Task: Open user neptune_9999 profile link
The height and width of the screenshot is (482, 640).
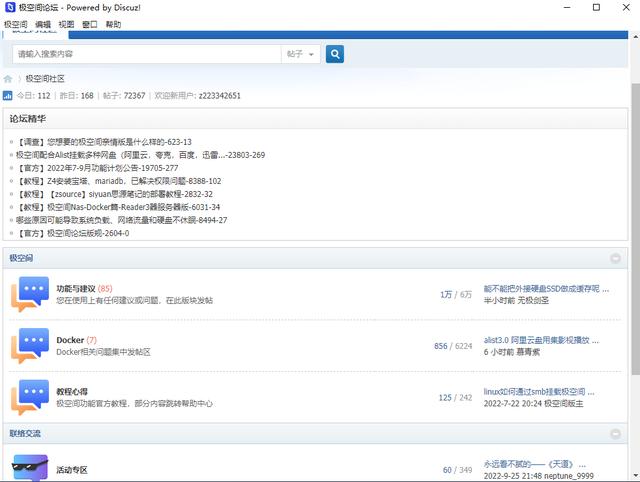Action: (569, 476)
